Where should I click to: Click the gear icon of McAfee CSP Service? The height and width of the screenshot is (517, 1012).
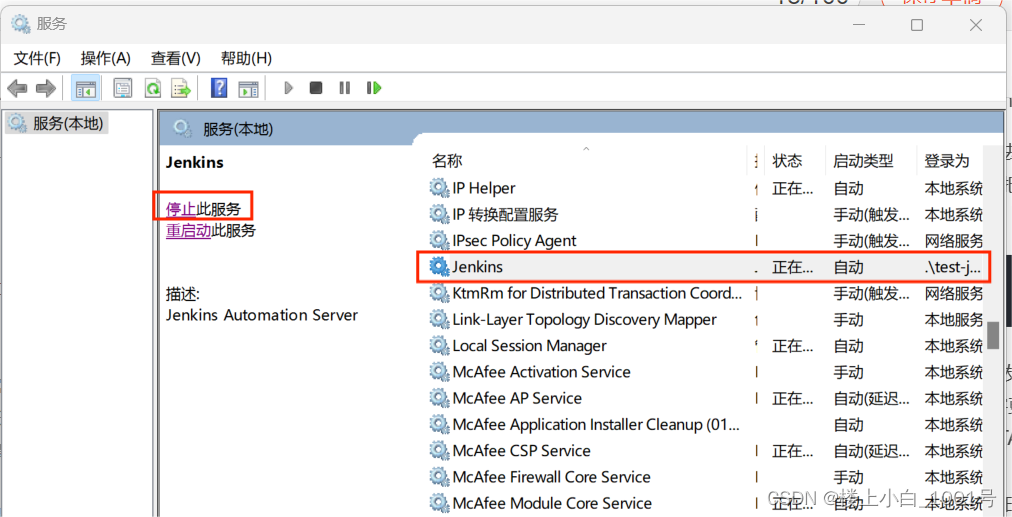439,451
